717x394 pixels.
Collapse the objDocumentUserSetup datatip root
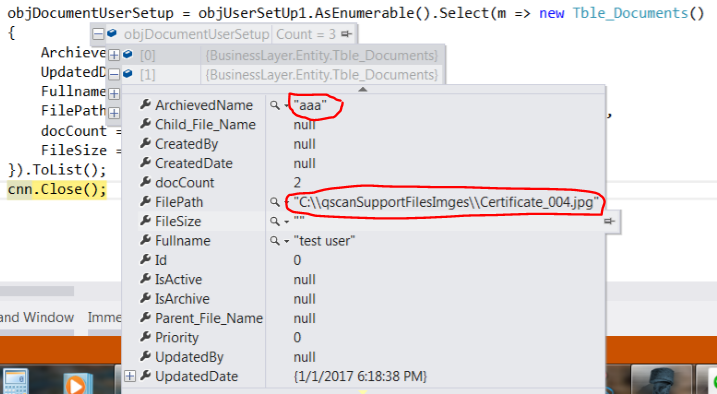97,34
